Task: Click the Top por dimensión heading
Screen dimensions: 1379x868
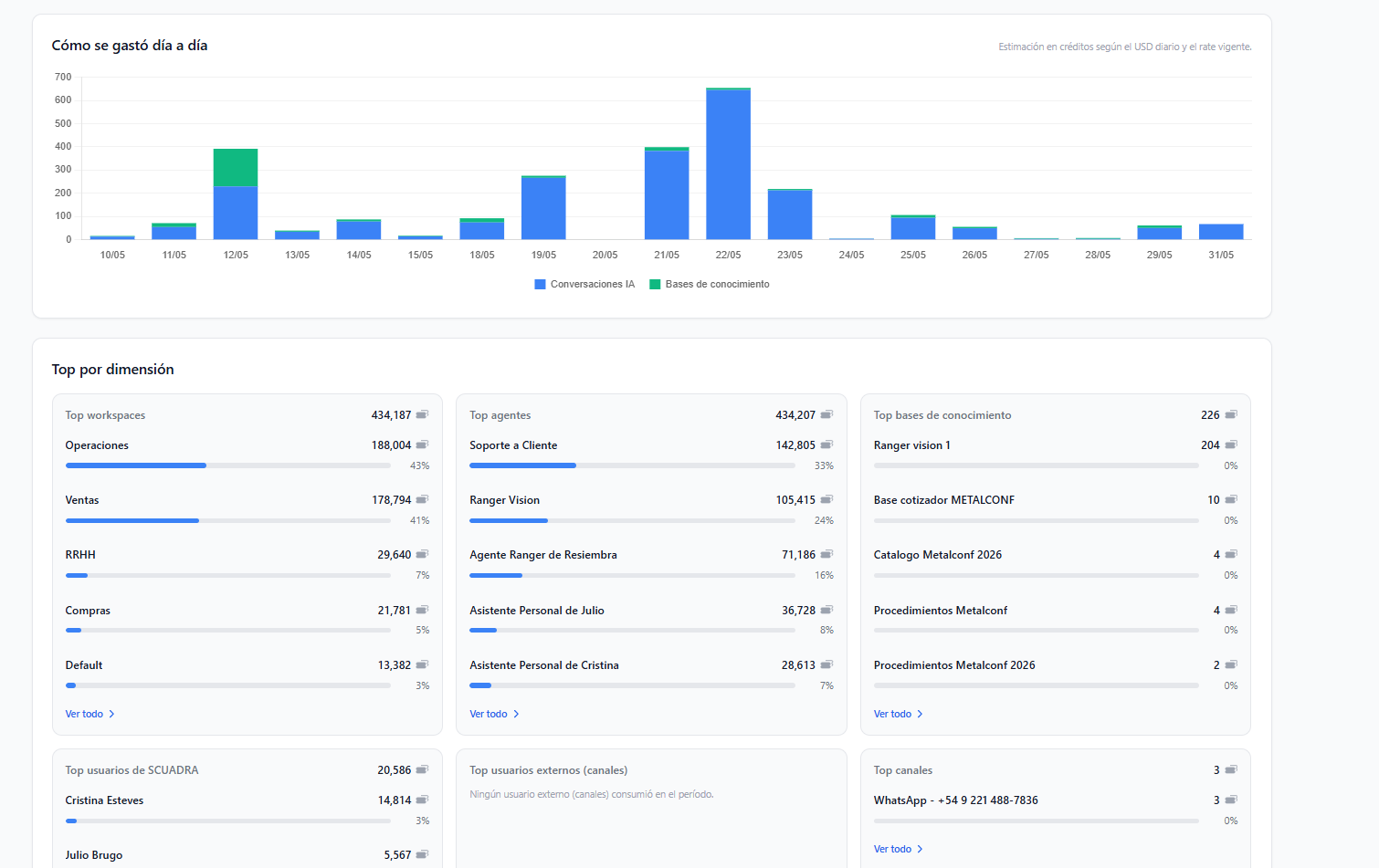Action: [x=112, y=370]
